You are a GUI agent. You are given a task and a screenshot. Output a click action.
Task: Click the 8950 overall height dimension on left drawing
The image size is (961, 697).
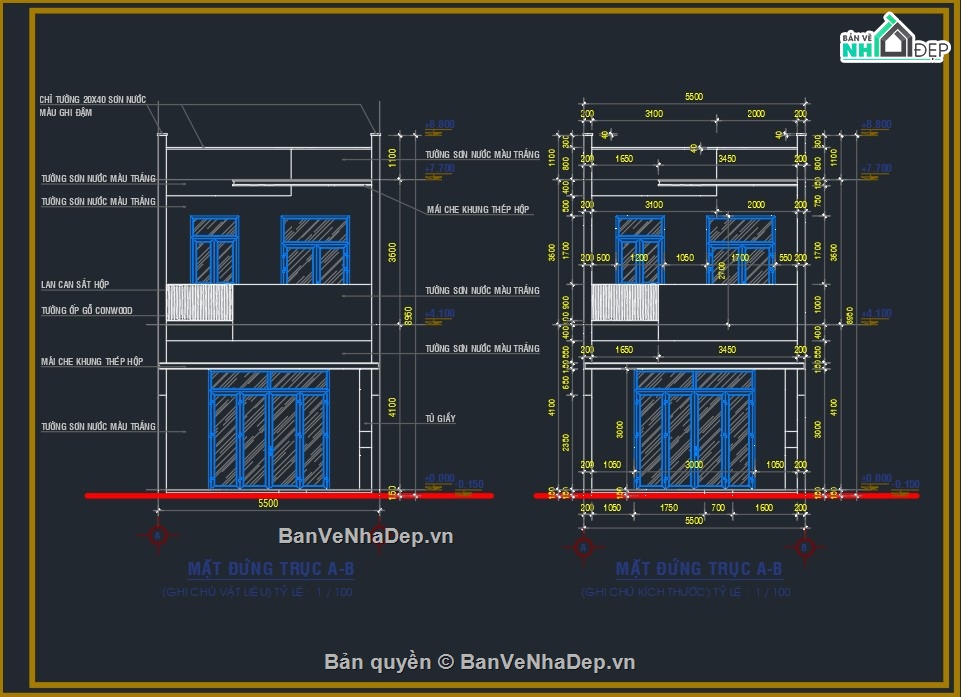(409, 316)
